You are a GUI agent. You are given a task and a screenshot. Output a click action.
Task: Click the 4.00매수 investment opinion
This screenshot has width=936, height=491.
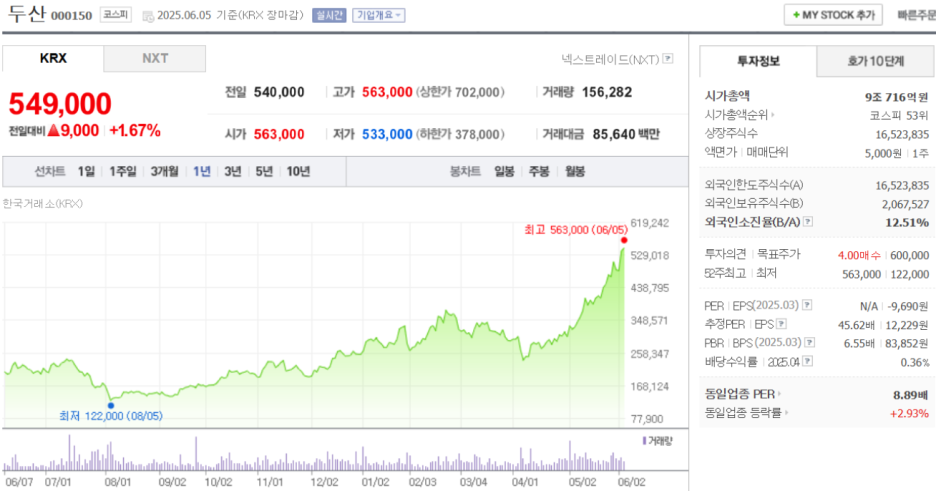(x=859, y=255)
